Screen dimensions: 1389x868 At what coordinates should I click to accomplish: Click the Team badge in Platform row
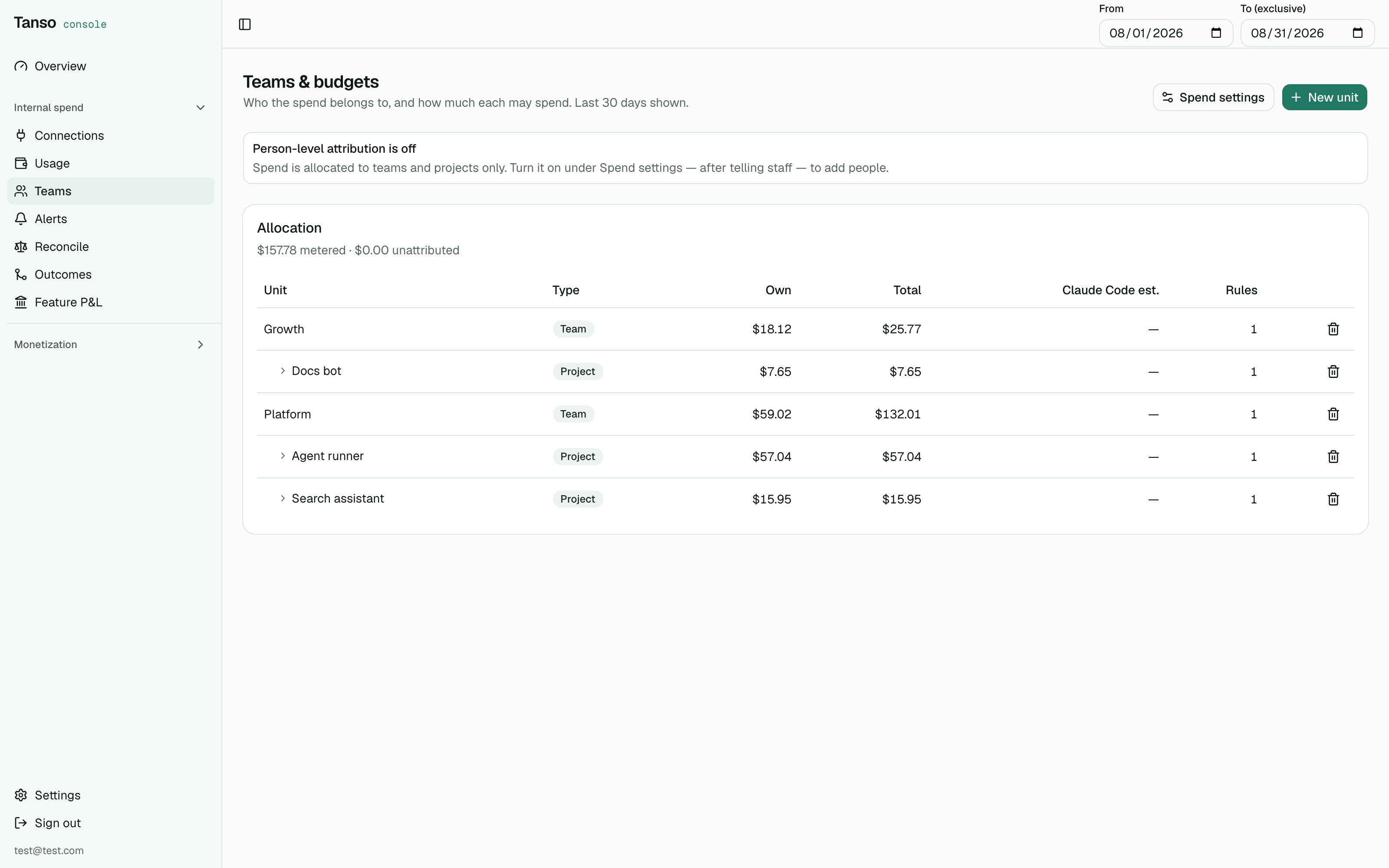(573, 414)
